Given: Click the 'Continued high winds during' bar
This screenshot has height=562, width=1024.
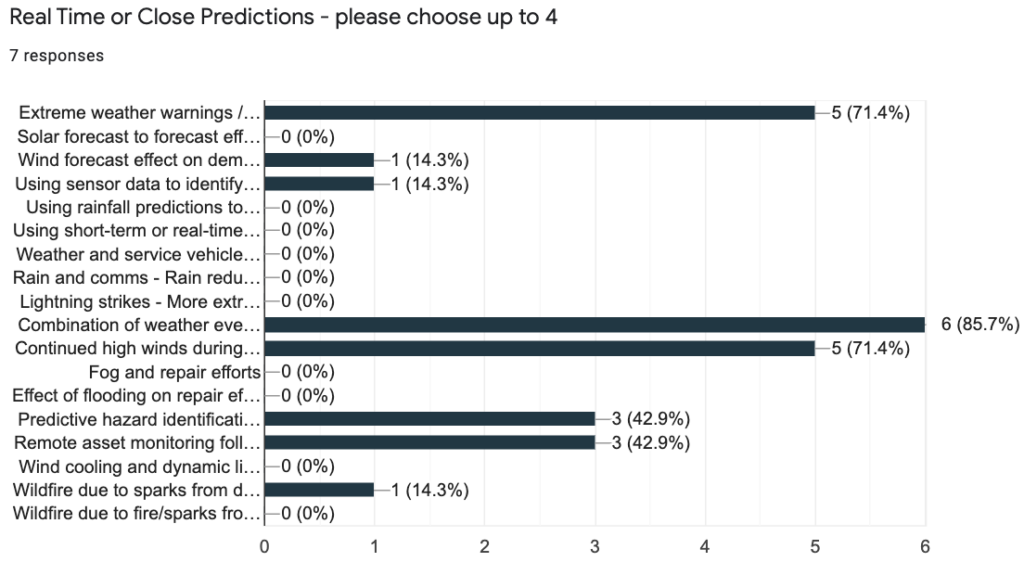Looking at the screenshot, I should pyautogui.click(x=539, y=349).
